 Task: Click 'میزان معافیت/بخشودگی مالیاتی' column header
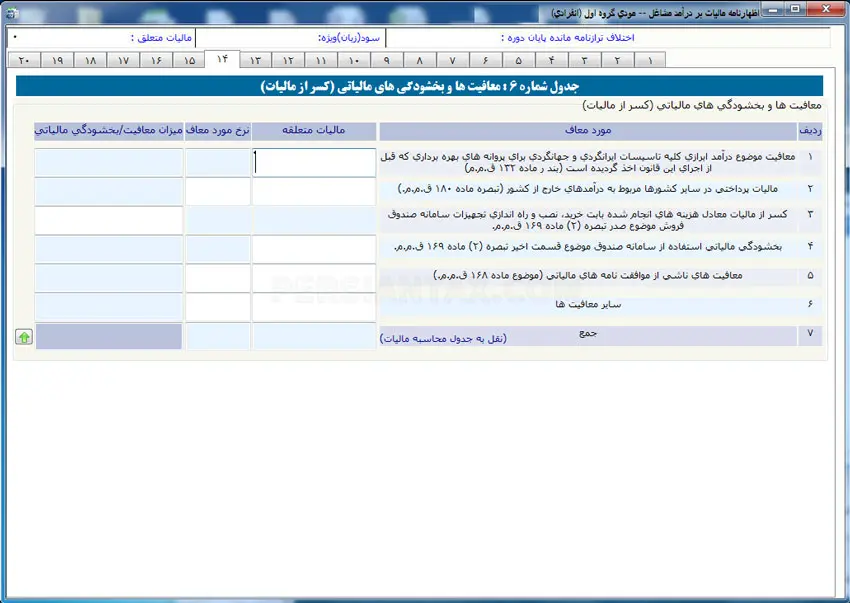click(108, 131)
